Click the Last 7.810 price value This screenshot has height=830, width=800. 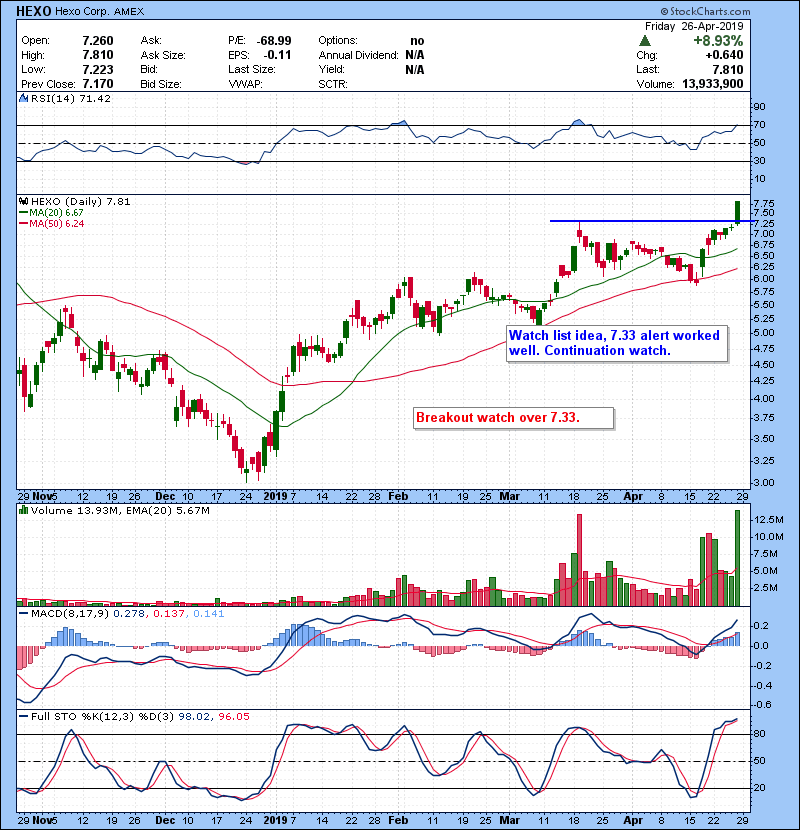tap(727, 69)
